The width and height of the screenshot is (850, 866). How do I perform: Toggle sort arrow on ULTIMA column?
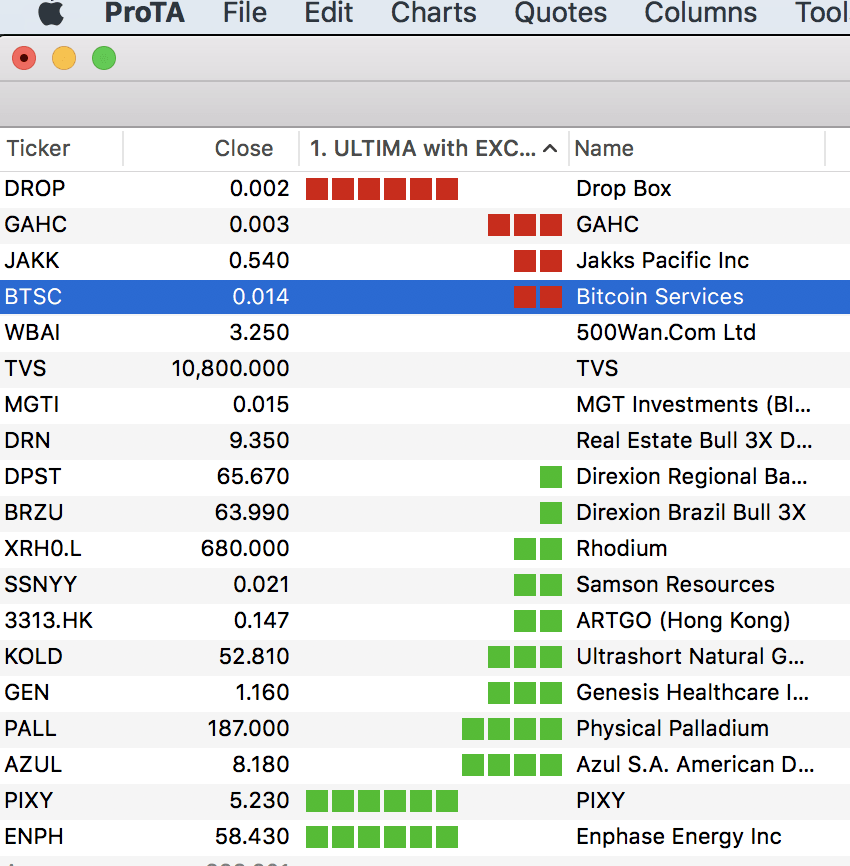point(549,149)
